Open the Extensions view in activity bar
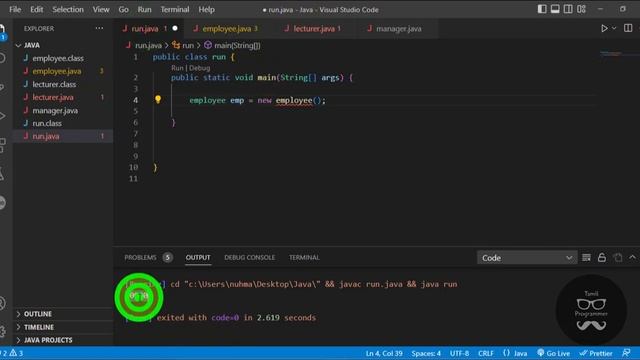The height and width of the screenshot is (360, 640). [x=2, y=145]
